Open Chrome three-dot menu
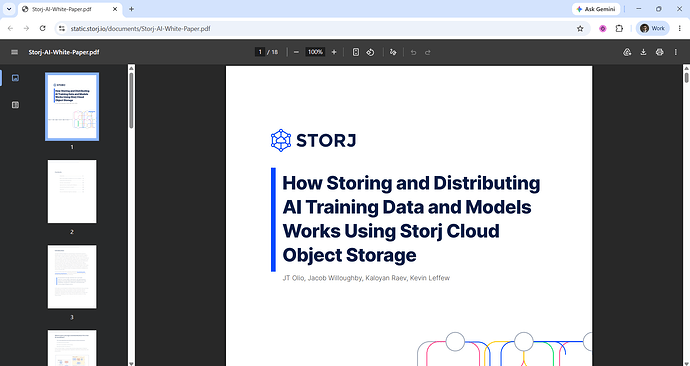The width and height of the screenshot is (690, 366). (x=679, y=28)
